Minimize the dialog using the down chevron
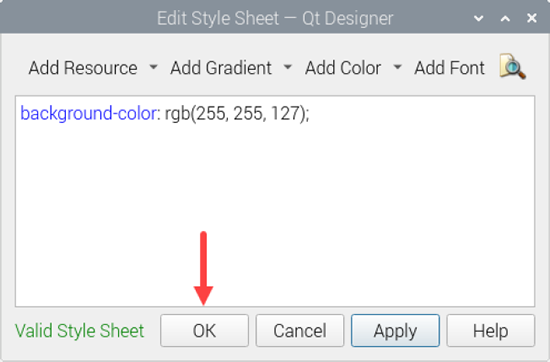 click(479, 18)
